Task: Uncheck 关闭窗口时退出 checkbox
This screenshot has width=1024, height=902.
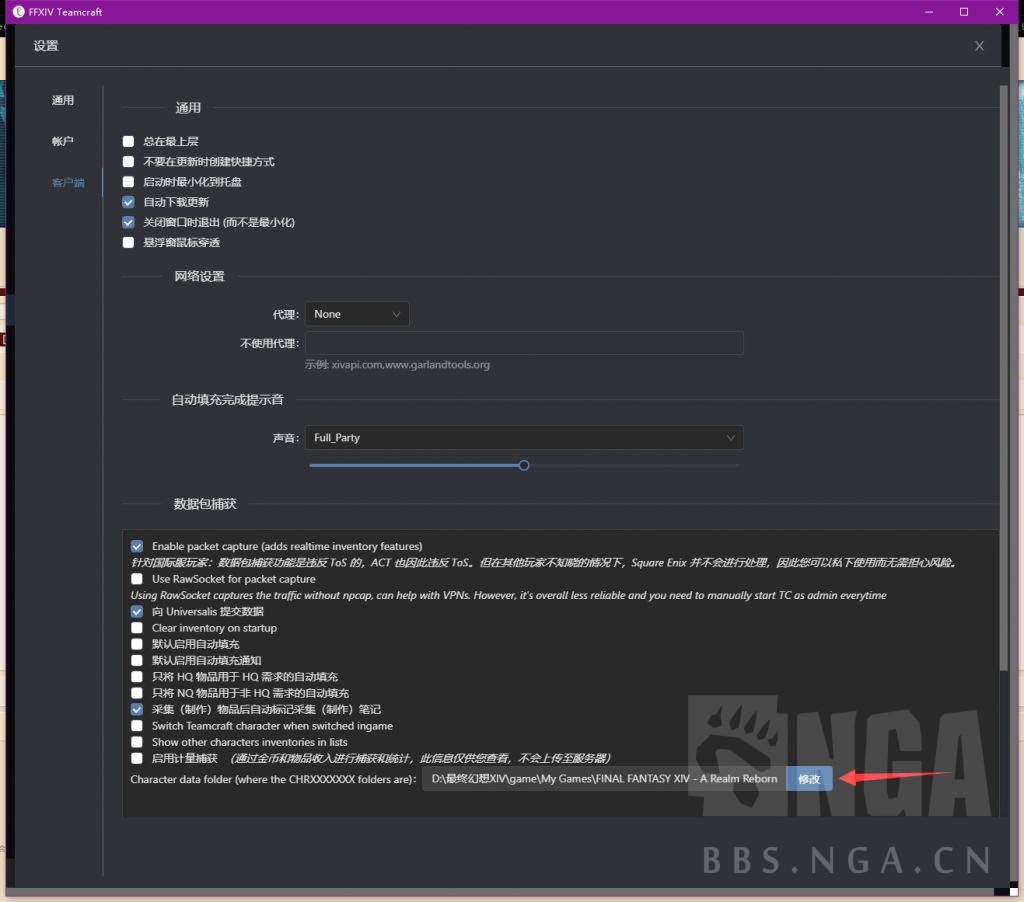Action: (128, 222)
